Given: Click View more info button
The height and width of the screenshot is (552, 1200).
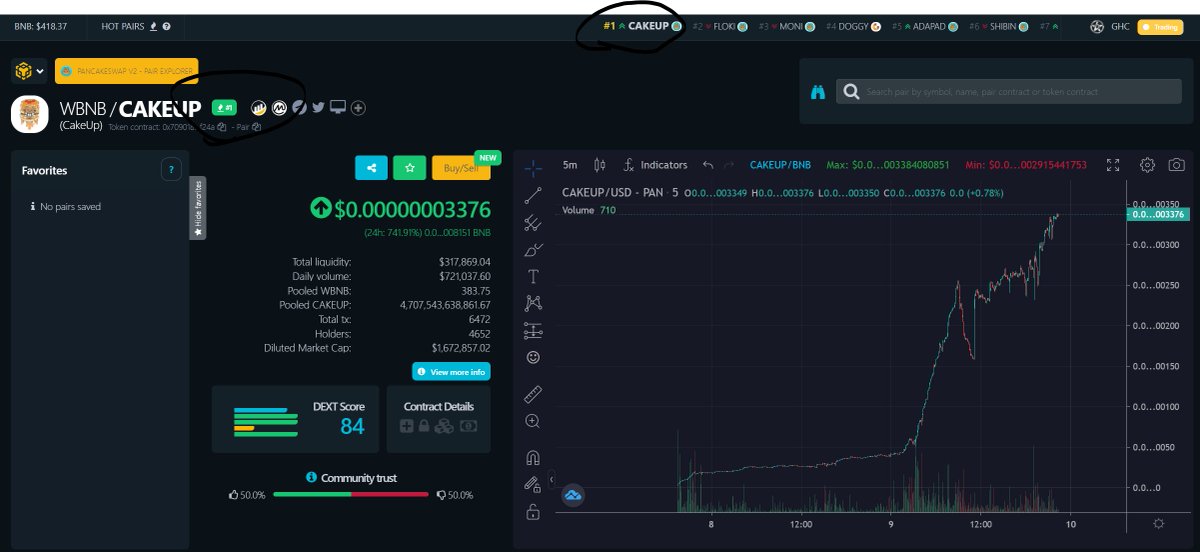Looking at the screenshot, I should click(451, 372).
